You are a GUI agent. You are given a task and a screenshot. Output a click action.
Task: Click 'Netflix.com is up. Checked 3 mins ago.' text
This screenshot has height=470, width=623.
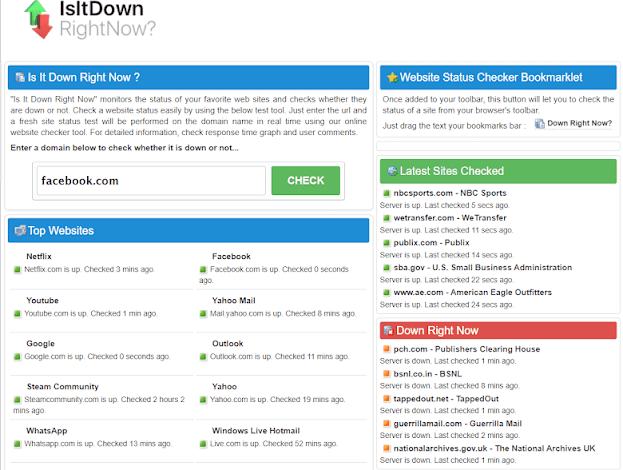[x=89, y=269]
